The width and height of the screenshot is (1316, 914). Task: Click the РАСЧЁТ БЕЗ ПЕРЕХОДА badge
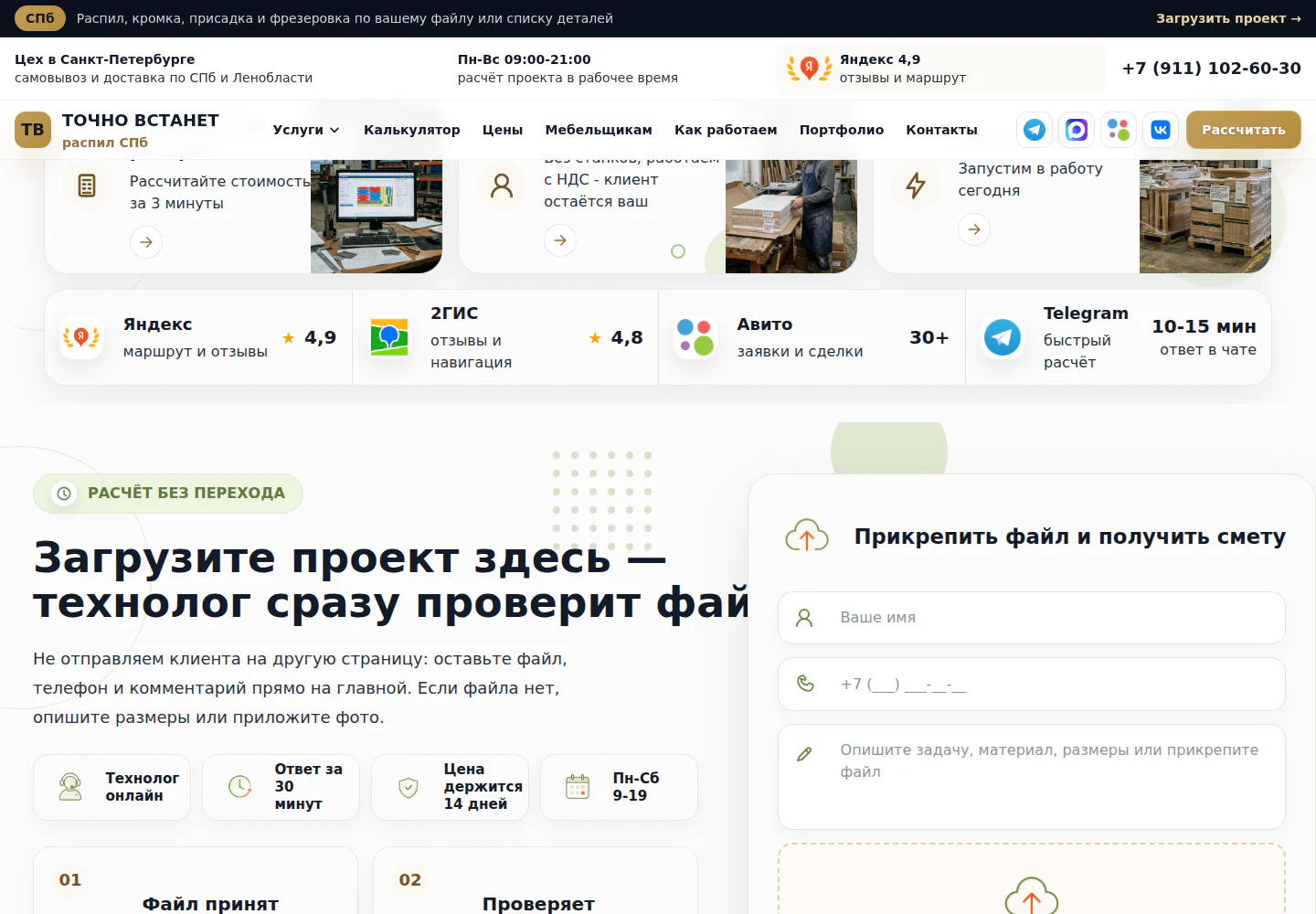(168, 494)
